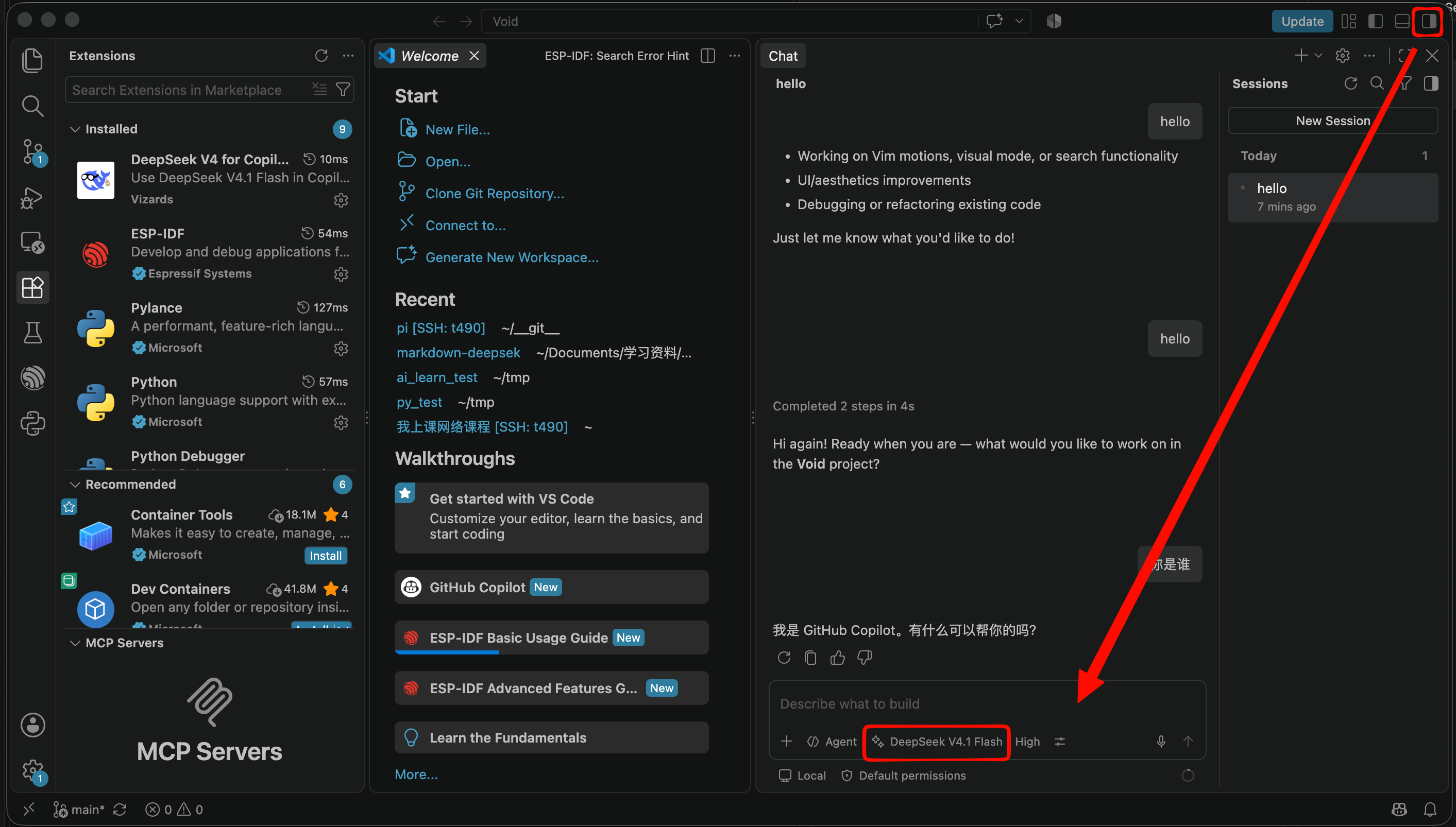1456x827 pixels.
Task: Copy the last chat response
Action: pyautogui.click(x=811, y=658)
